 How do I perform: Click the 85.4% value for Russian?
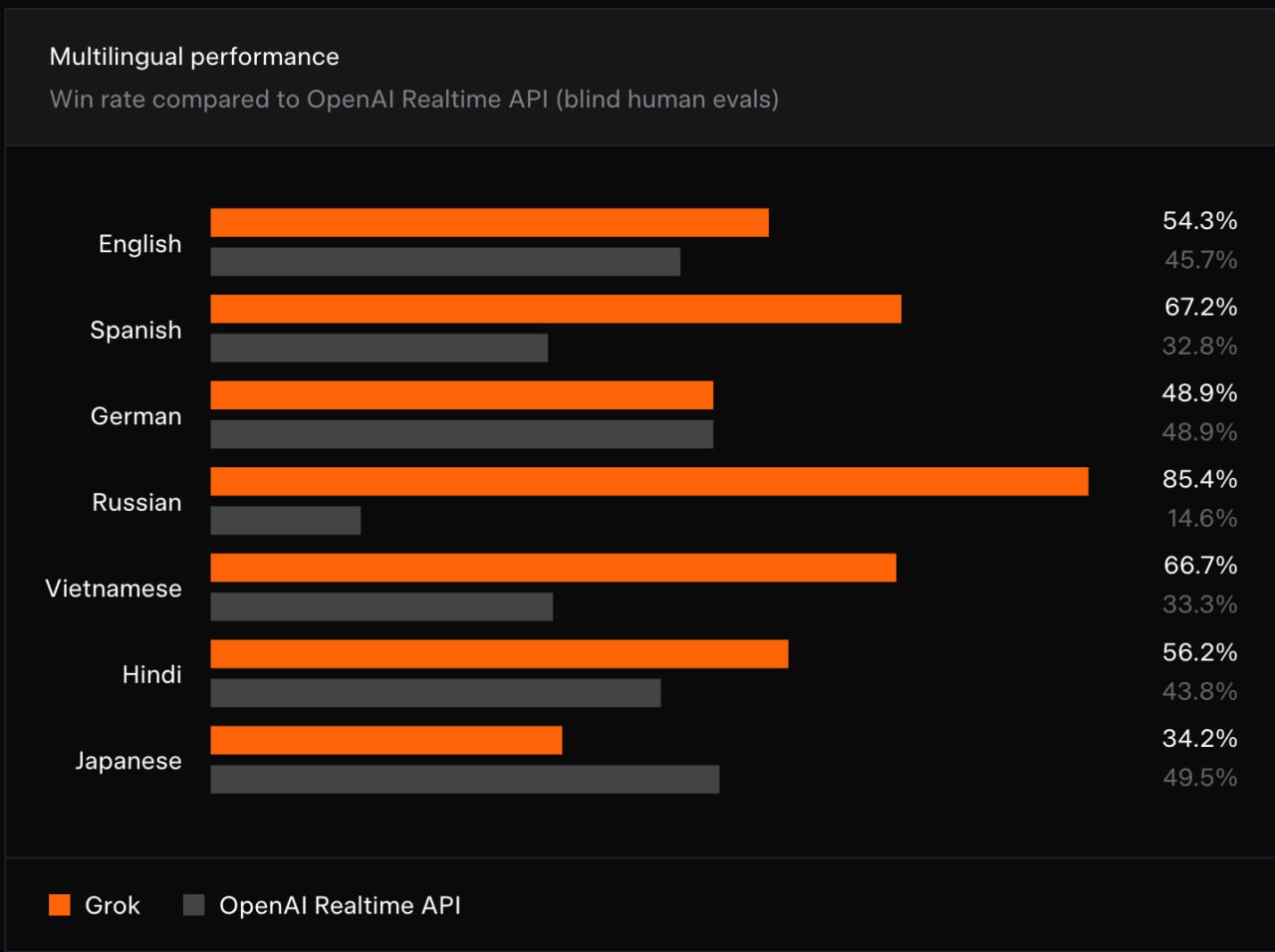1199,479
